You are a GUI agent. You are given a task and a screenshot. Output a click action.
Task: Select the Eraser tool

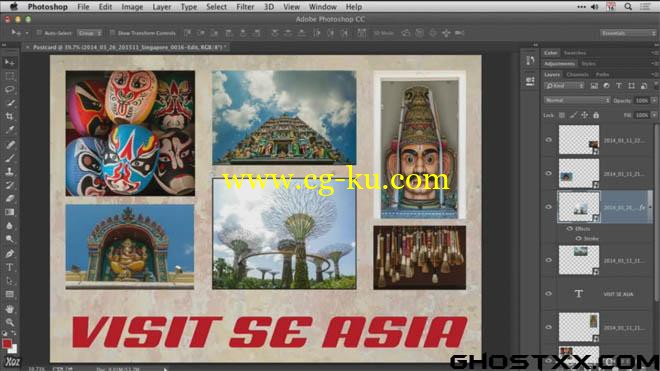point(9,199)
